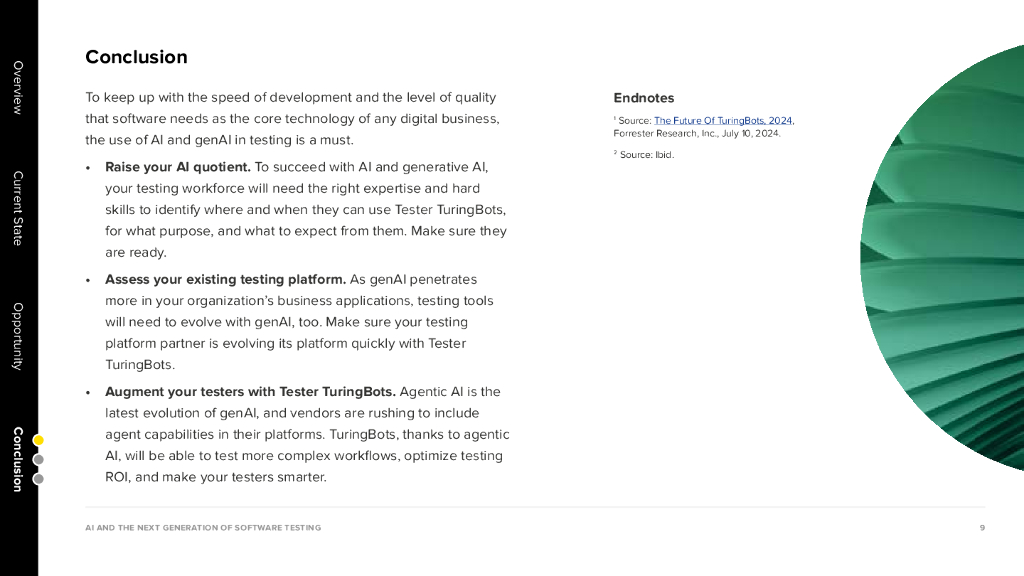
Task: Select the middle gray page dot
Action: 38,460
